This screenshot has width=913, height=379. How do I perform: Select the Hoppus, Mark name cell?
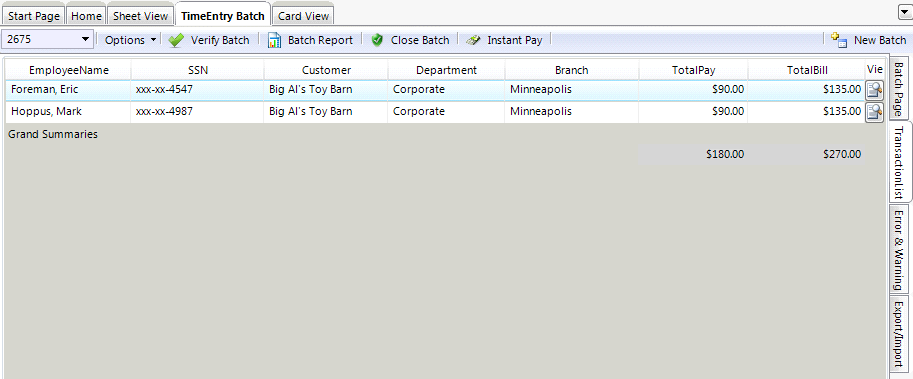pyautogui.click(x=69, y=111)
